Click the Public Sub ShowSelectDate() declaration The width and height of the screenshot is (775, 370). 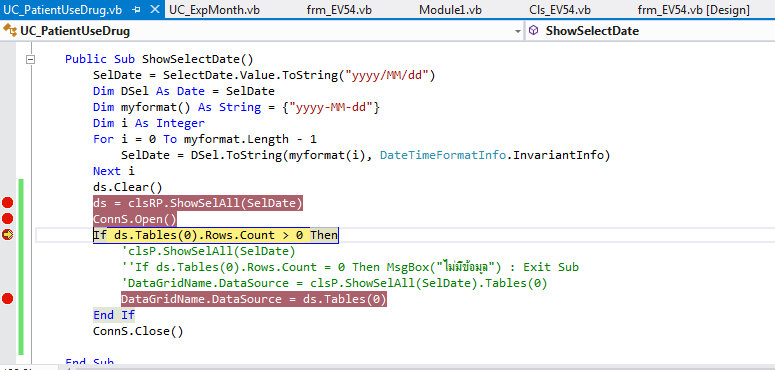[x=159, y=59]
